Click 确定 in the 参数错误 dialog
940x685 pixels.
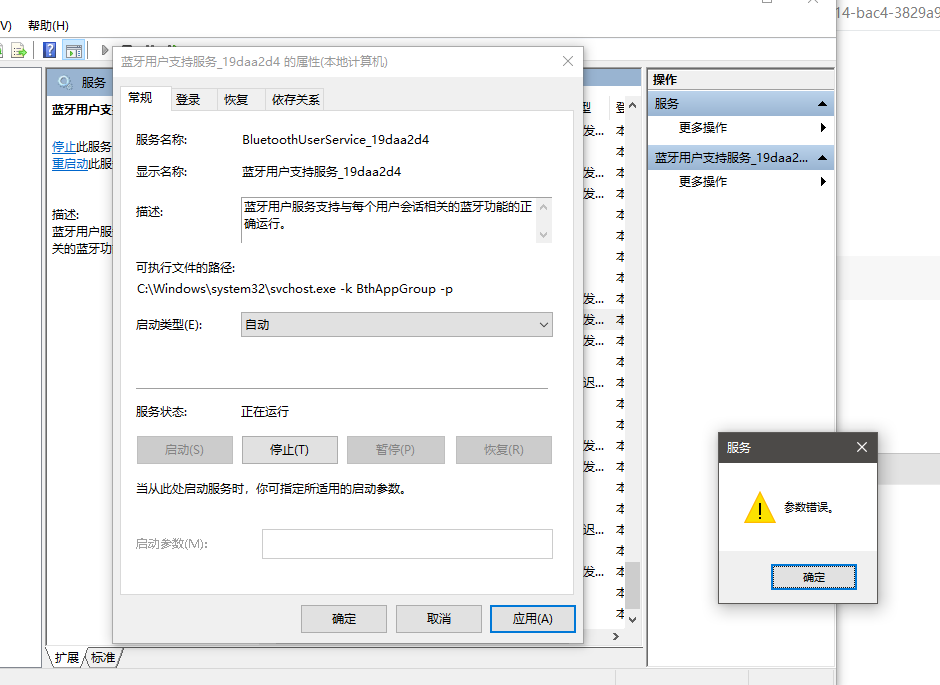[x=814, y=577]
